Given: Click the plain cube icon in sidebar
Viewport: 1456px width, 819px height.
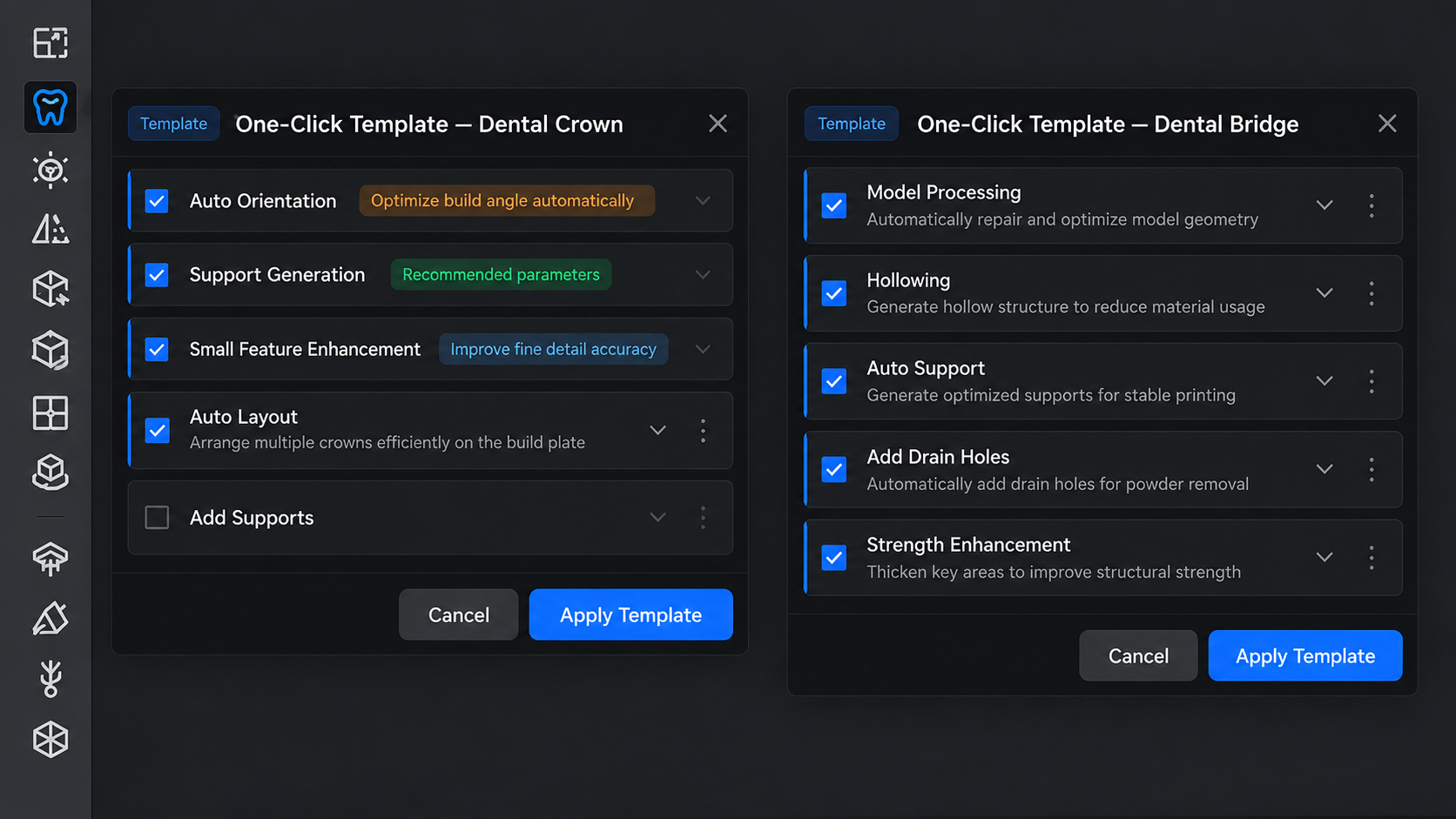Looking at the screenshot, I should (51, 350).
